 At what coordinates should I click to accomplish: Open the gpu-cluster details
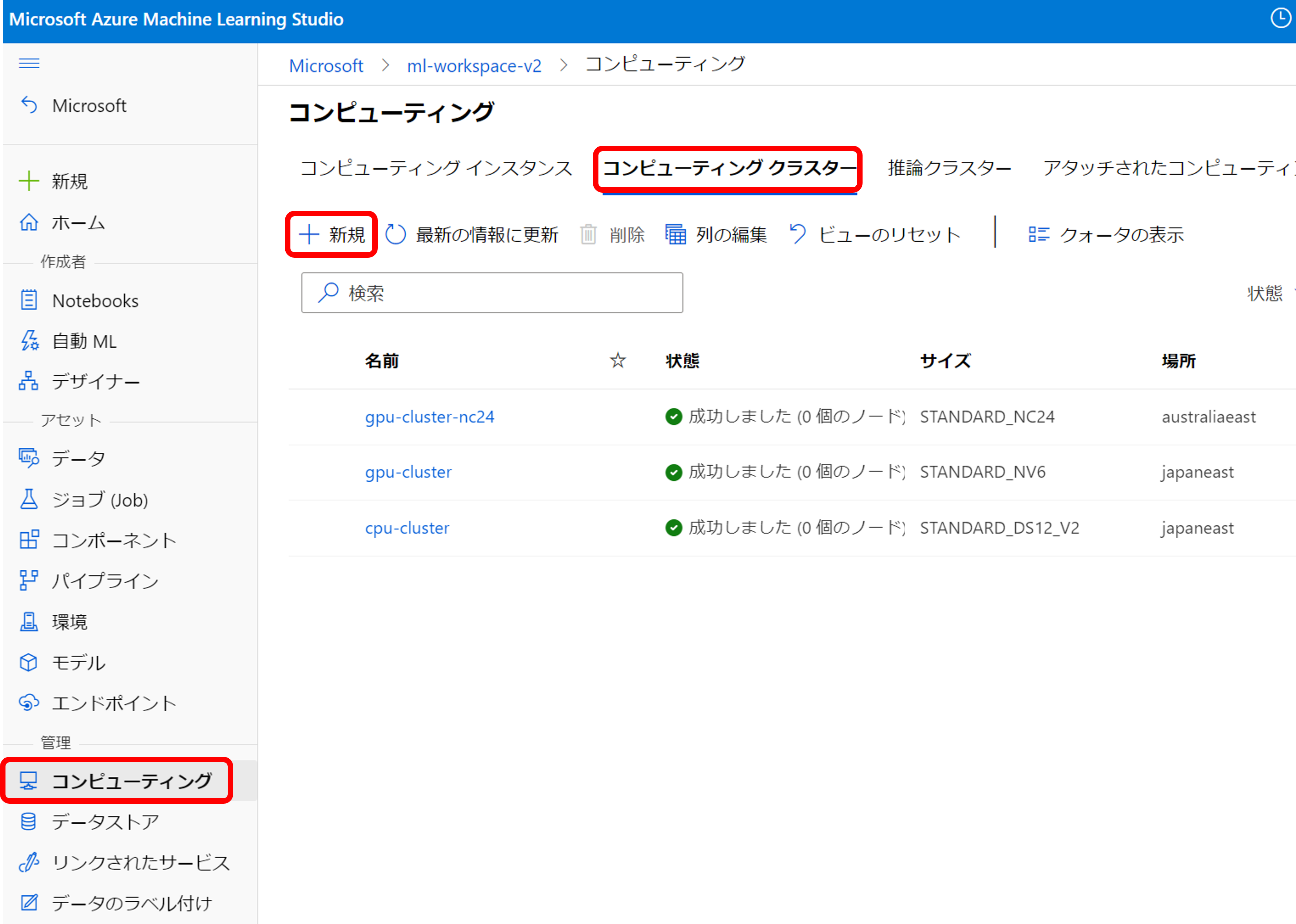(x=408, y=472)
